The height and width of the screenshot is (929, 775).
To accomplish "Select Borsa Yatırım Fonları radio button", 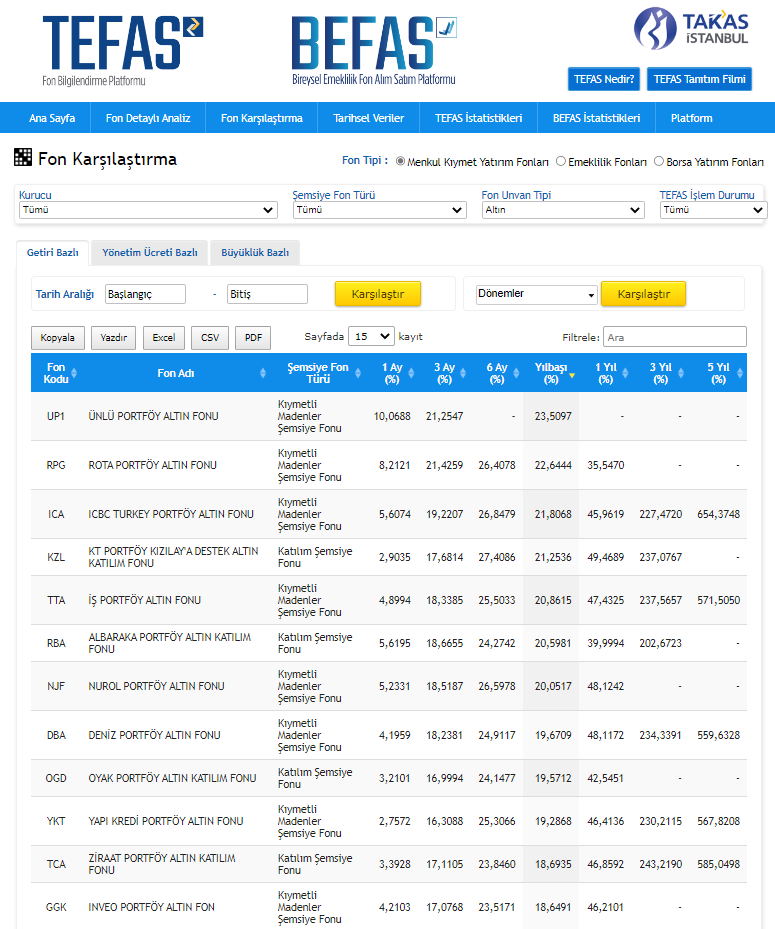I will [658, 161].
